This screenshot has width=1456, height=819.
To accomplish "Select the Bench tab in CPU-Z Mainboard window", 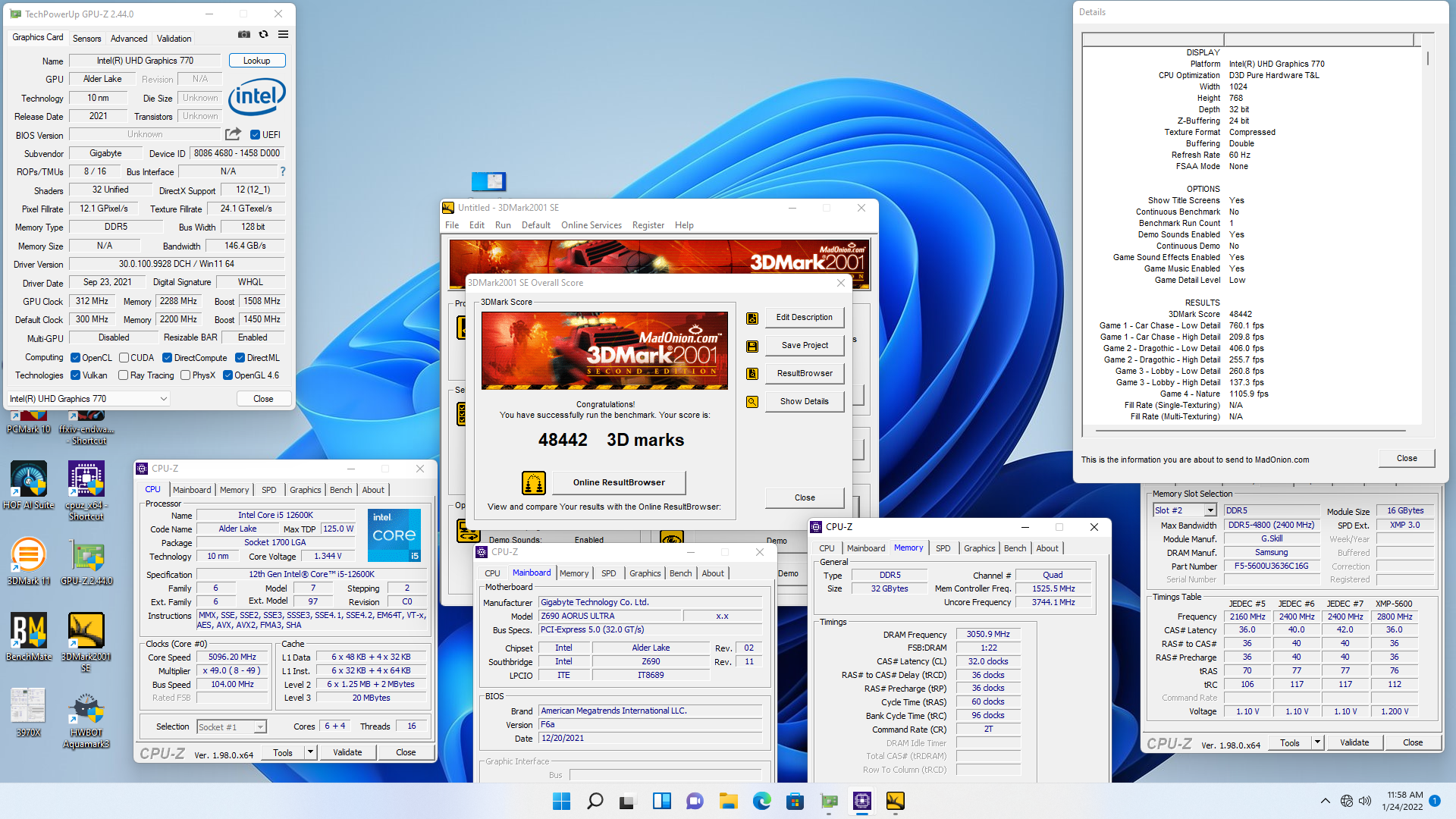I will (680, 573).
